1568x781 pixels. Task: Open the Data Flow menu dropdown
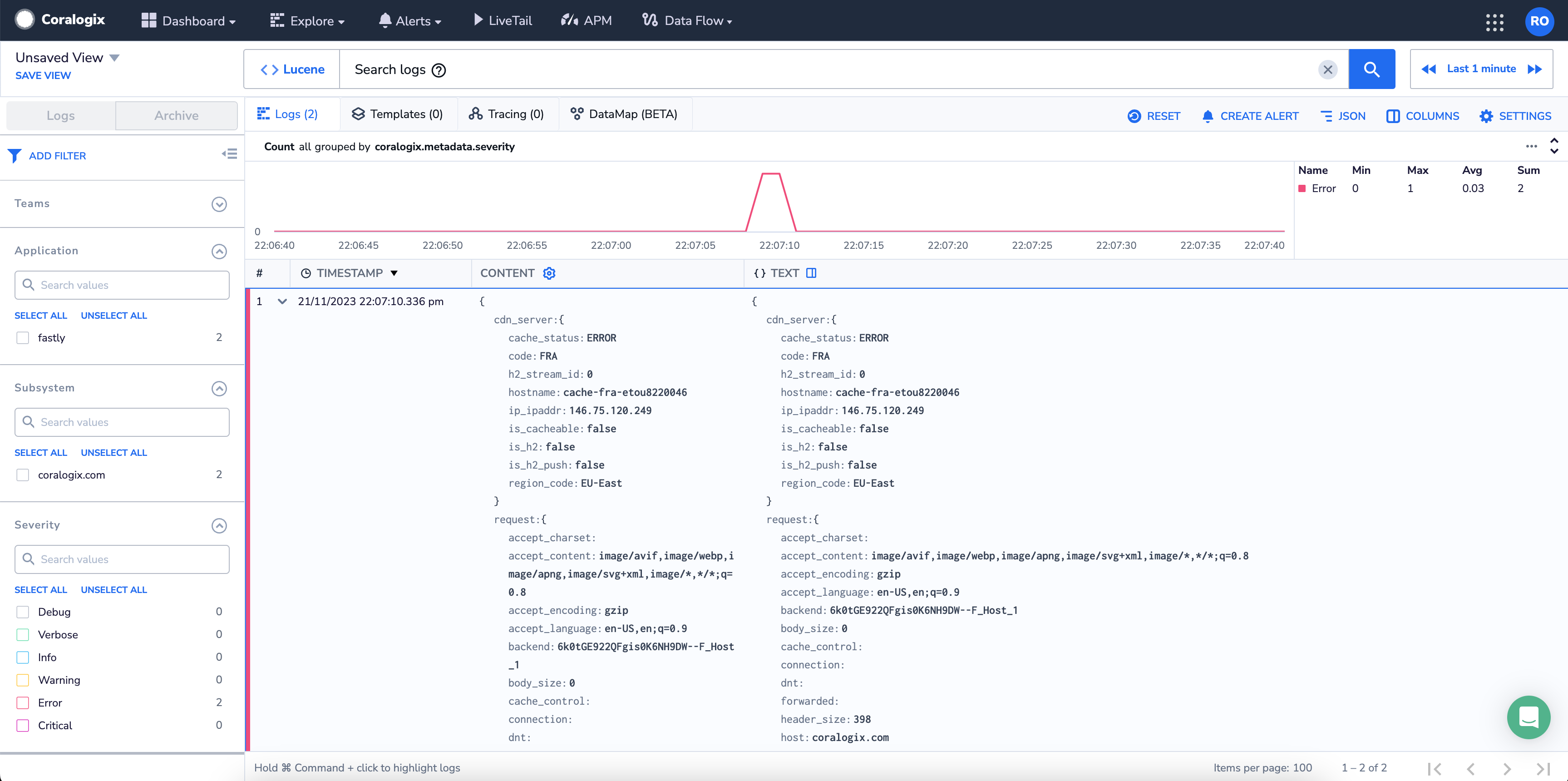click(x=687, y=21)
